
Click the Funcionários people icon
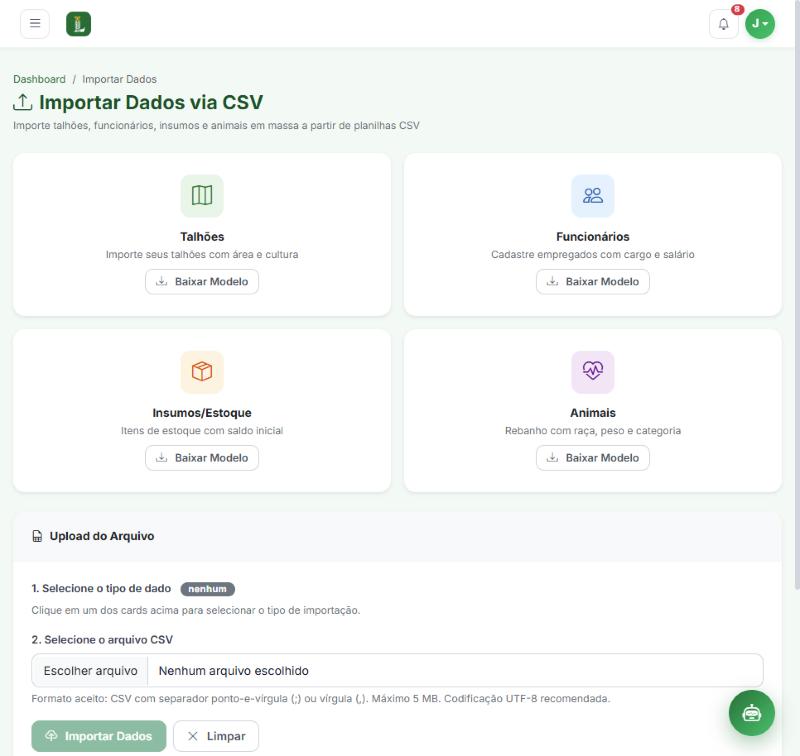[593, 196]
